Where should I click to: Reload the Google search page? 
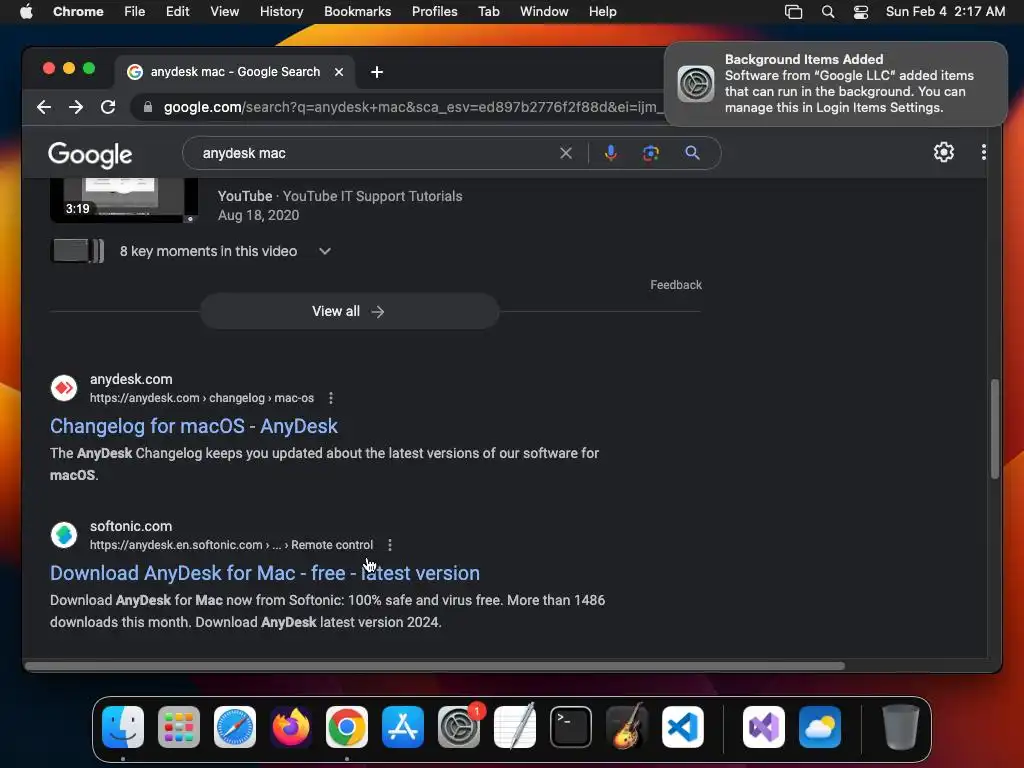[x=108, y=107]
